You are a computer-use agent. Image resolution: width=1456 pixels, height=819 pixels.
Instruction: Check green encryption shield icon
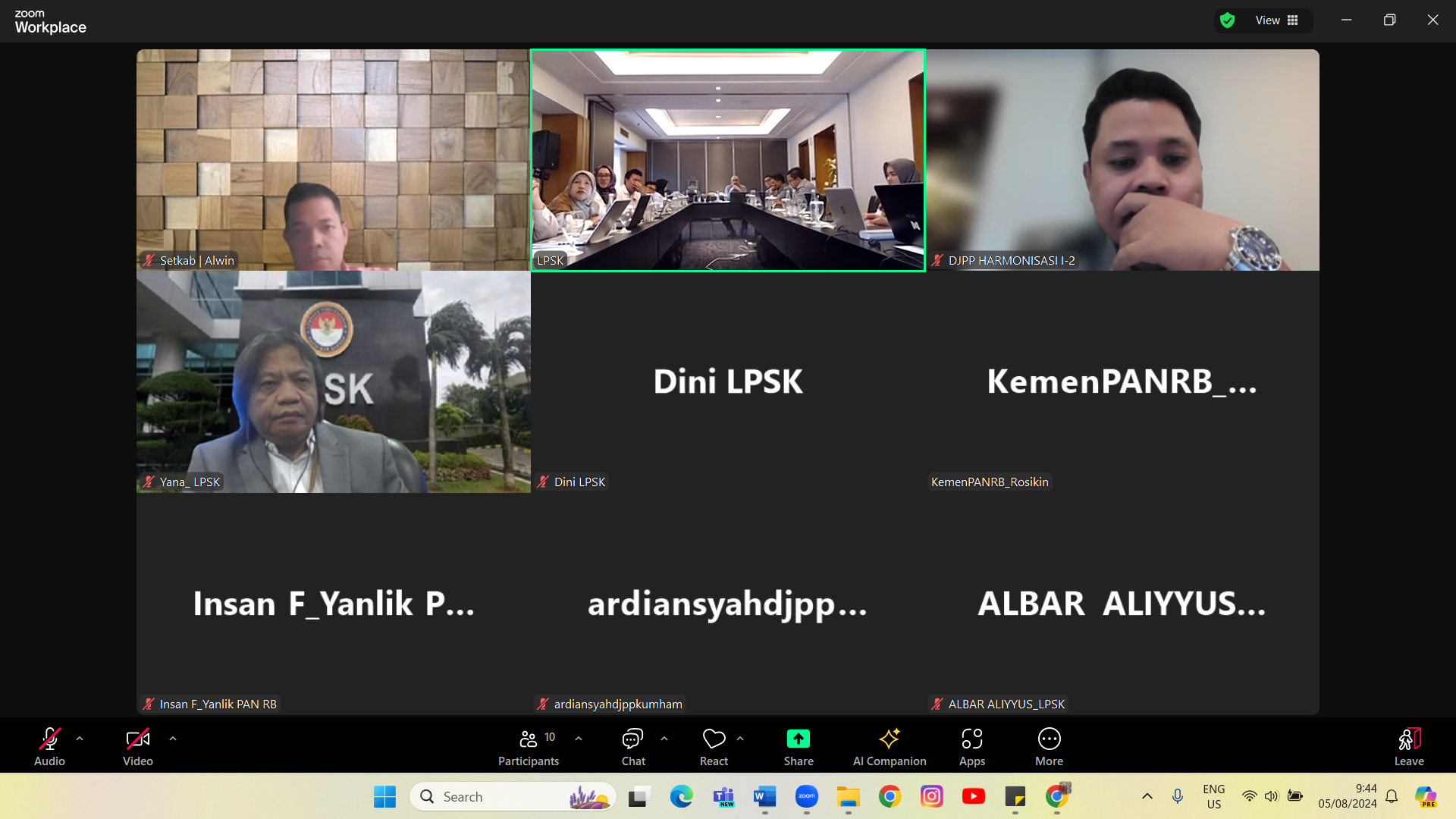[x=1228, y=20]
